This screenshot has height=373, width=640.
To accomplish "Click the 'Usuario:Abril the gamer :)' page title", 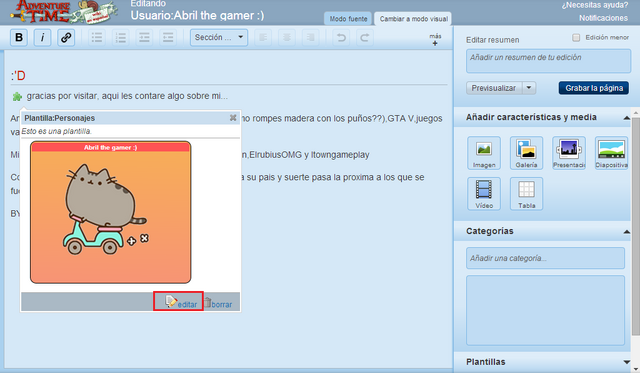I will pyautogui.click(x=197, y=16).
